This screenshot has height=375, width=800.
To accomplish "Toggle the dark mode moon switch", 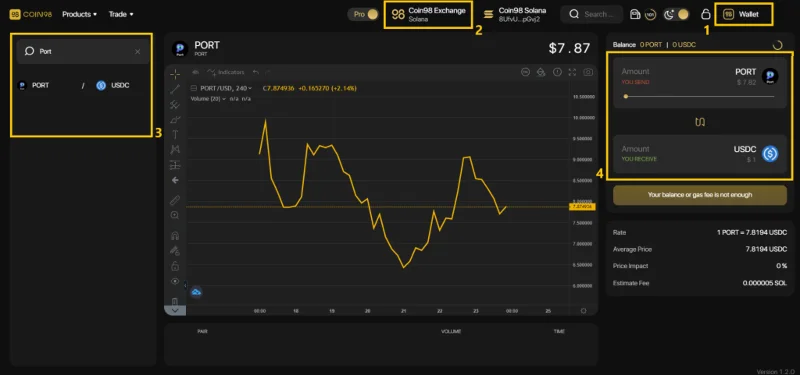I will [676, 14].
